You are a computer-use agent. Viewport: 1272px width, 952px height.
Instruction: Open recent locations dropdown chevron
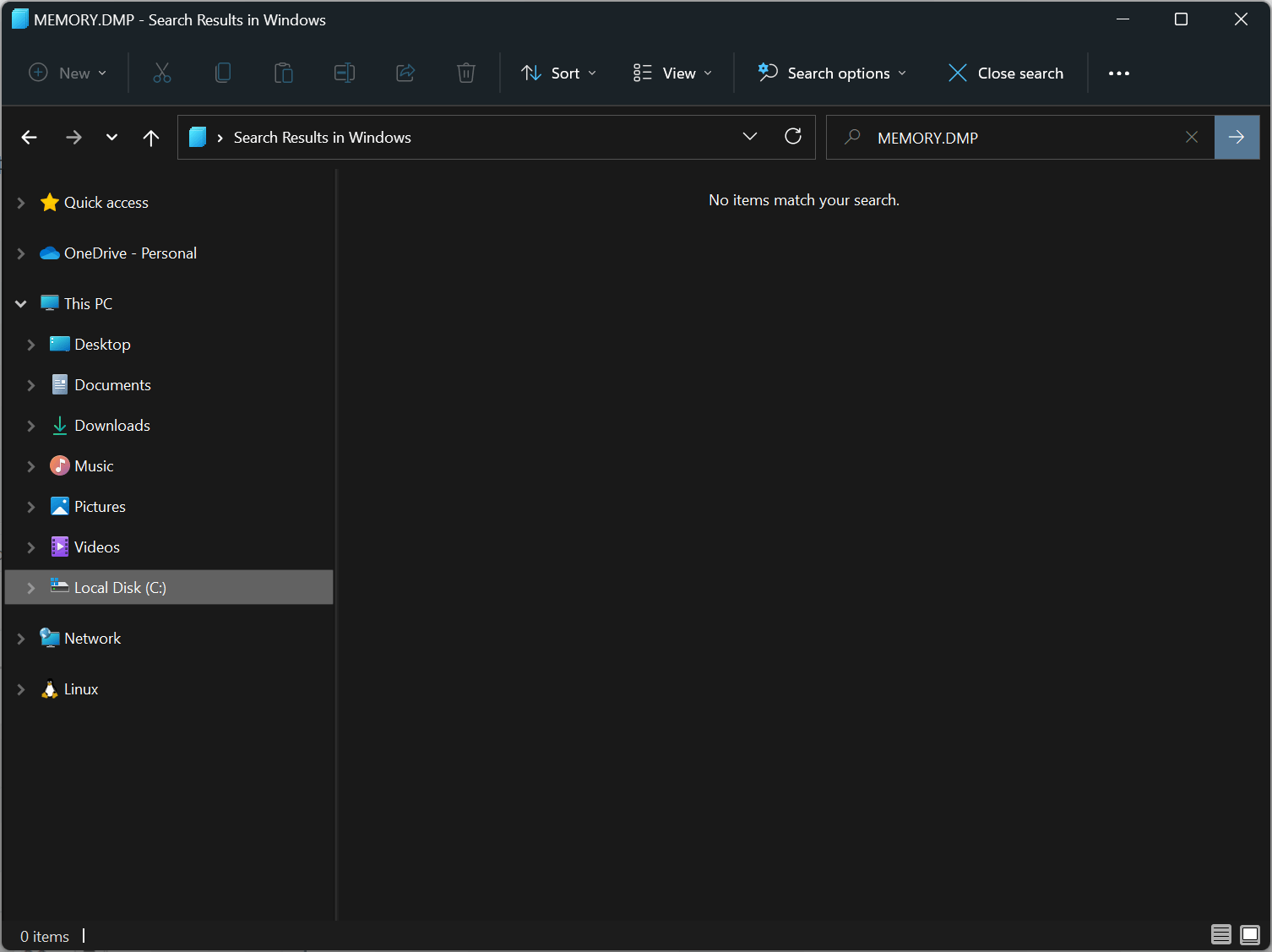coord(111,137)
